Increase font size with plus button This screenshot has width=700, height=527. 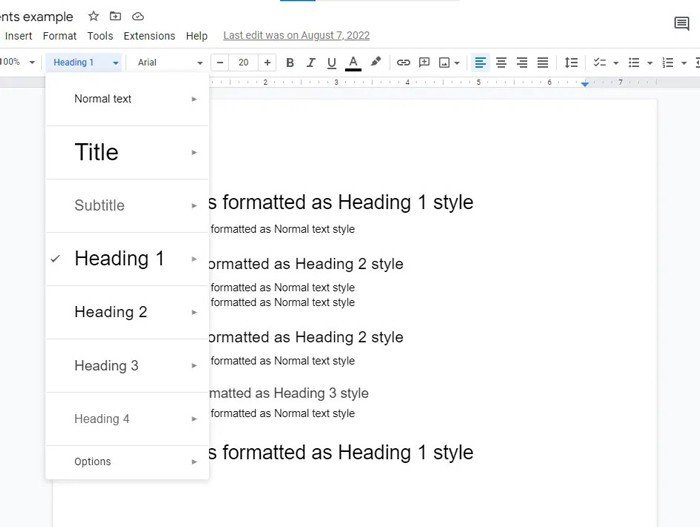pos(267,62)
